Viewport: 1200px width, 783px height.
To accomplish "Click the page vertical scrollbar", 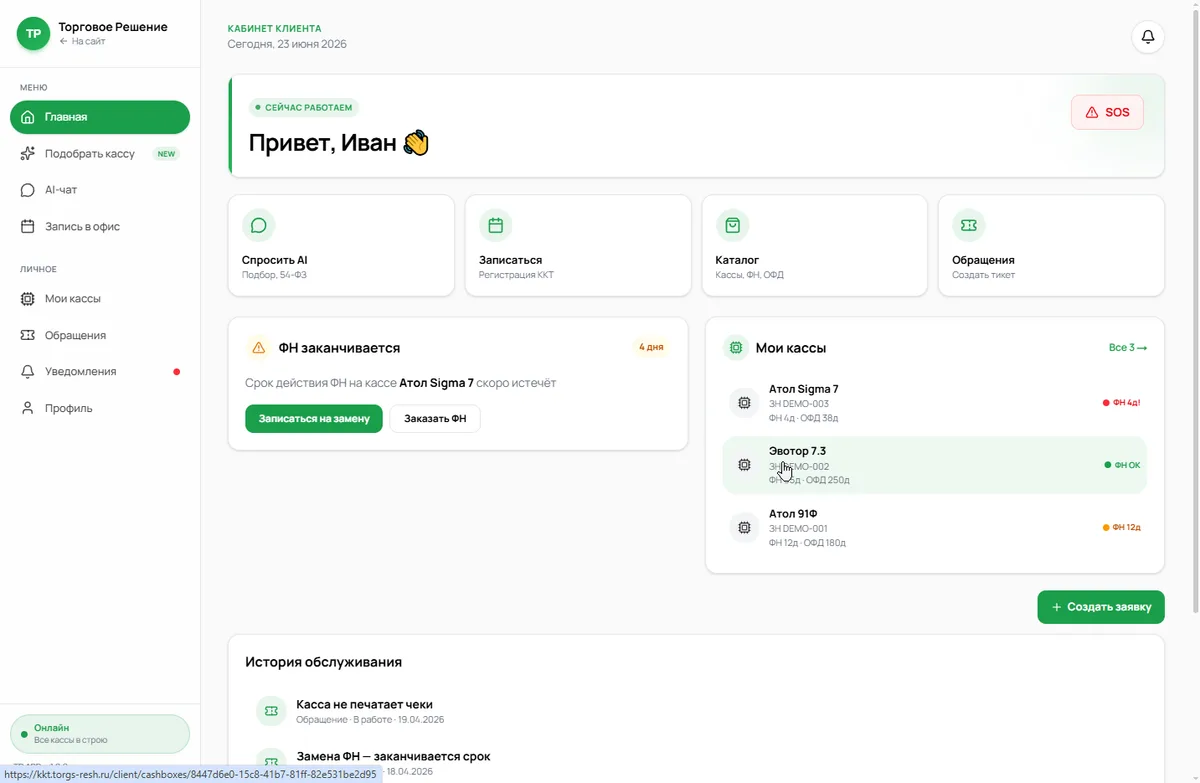I will coord(1194,310).
